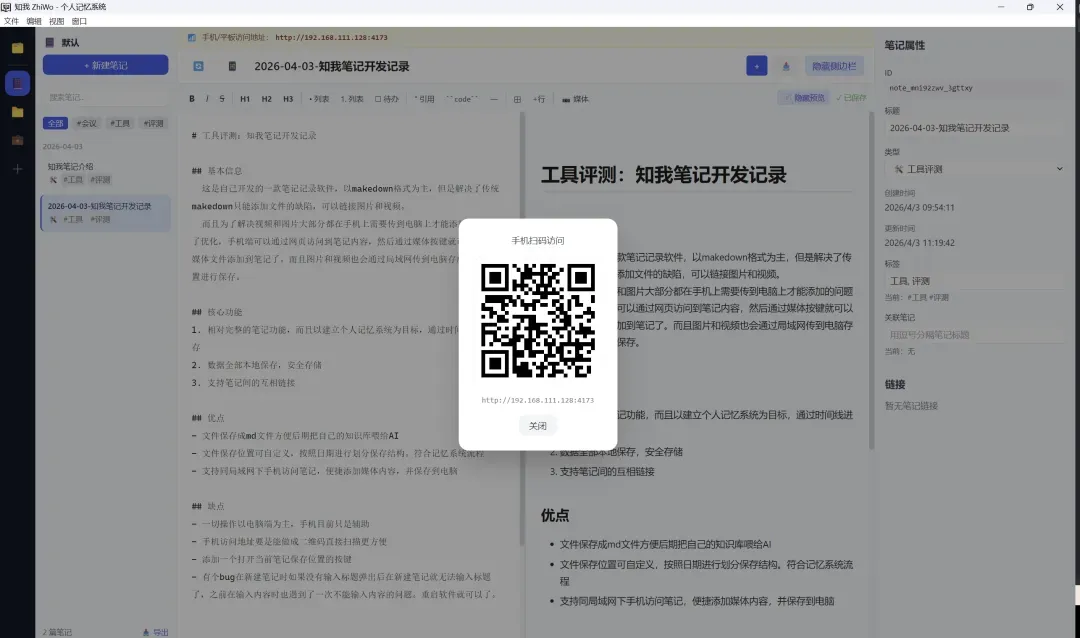Open the 窗口 menu
The width and height of the screenshot is (1080, 638).
click(79, 21)
